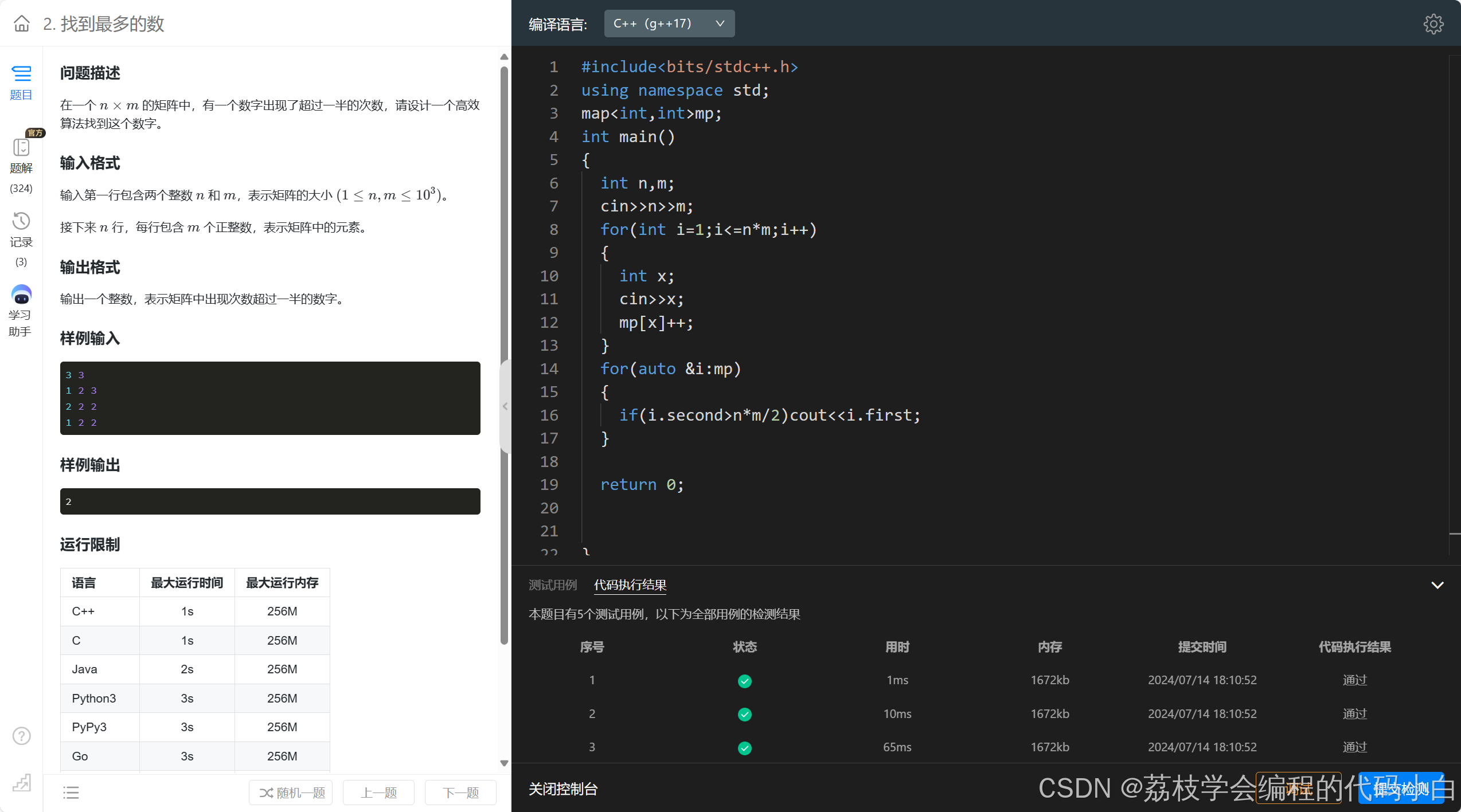Open the C++ (g++17) language dropdown
The height and width of the screenshot is (812, 1461).
pyautogui.click(x=669, y=23)
